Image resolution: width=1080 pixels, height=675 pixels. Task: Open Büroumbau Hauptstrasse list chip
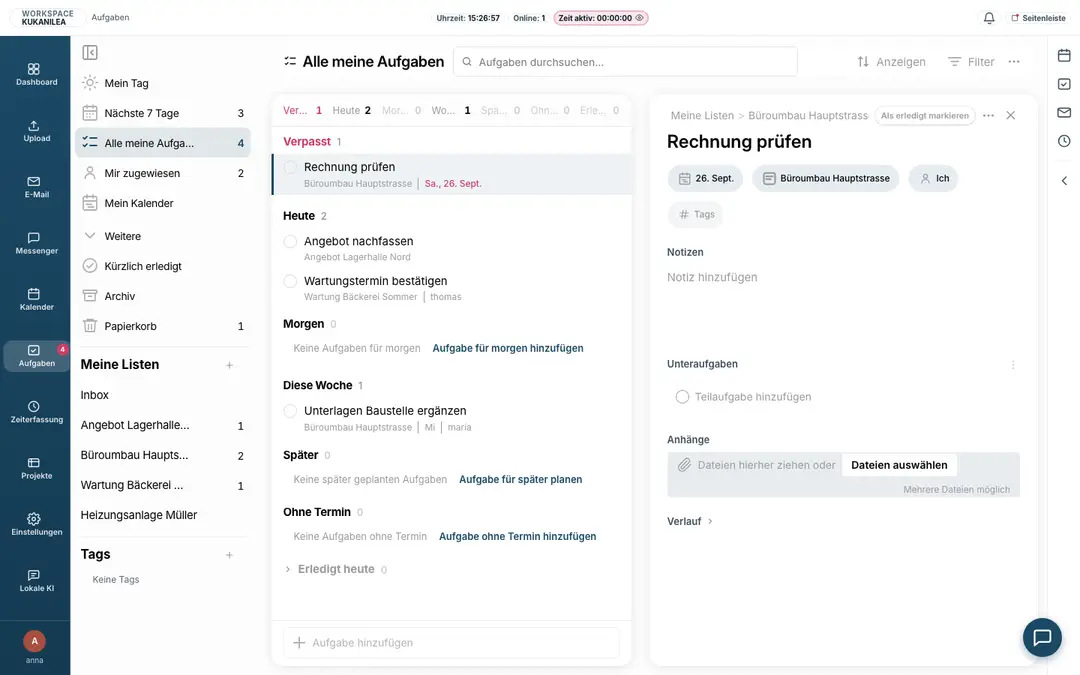(x=825, y=178)
